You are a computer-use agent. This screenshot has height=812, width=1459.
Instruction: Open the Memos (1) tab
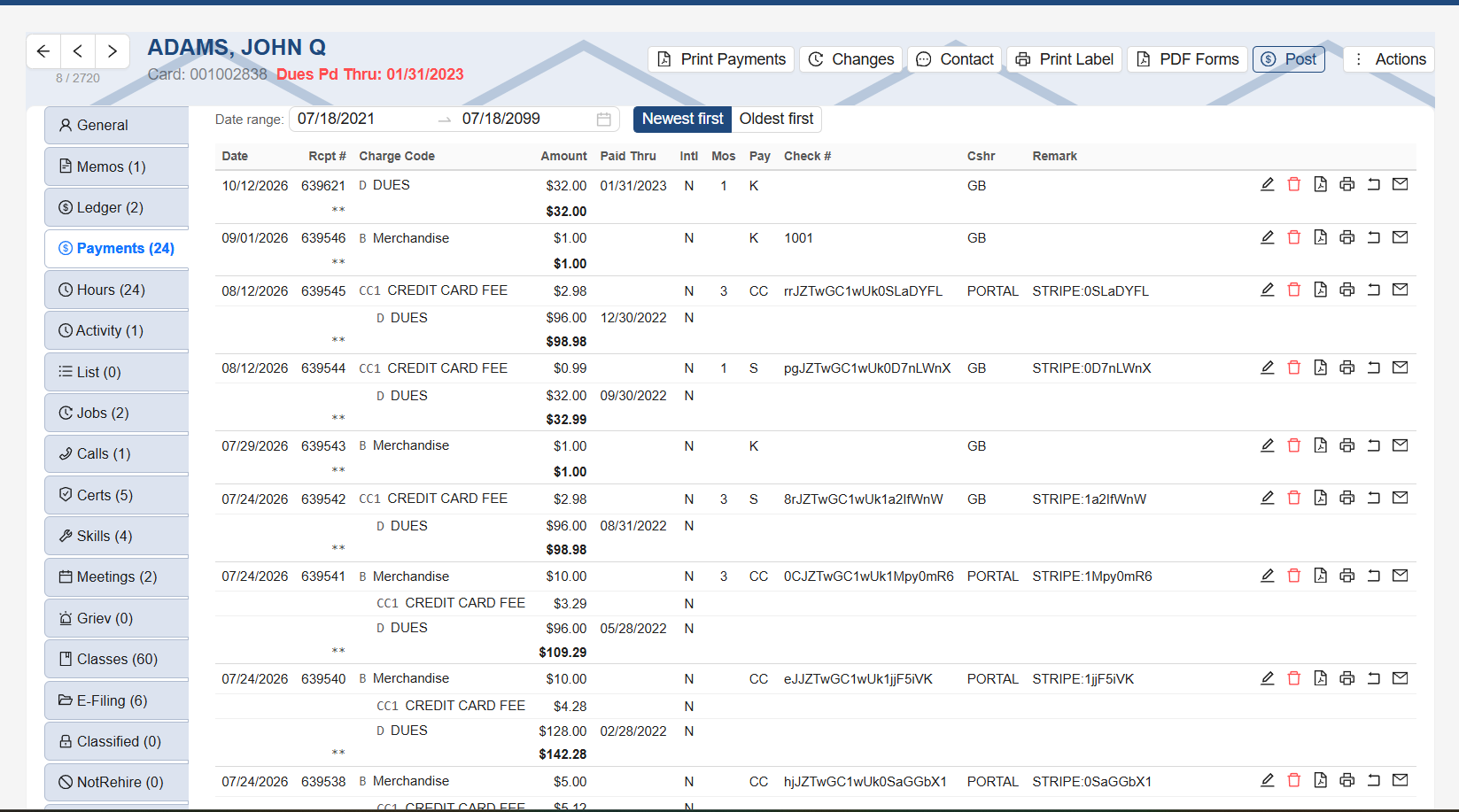116,166
